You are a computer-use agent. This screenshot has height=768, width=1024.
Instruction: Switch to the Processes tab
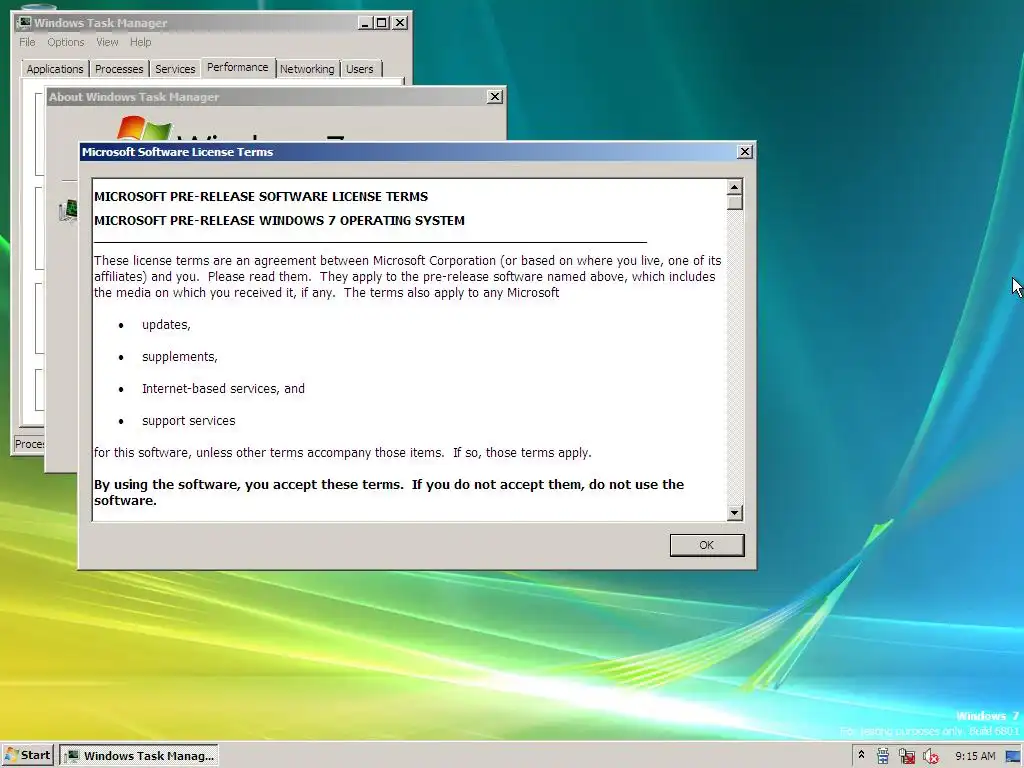(x=119, y=69)
